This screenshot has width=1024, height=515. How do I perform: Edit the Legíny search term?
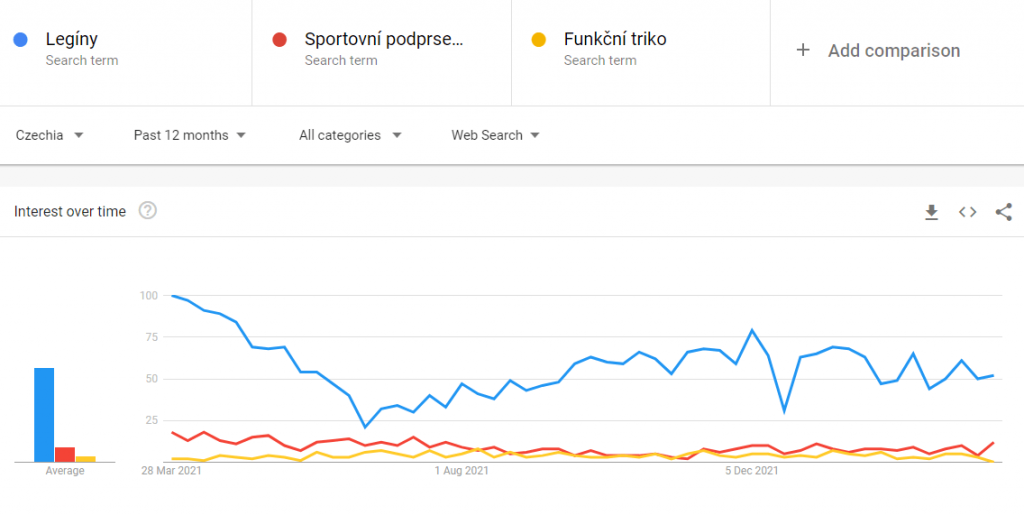point(72,40)
